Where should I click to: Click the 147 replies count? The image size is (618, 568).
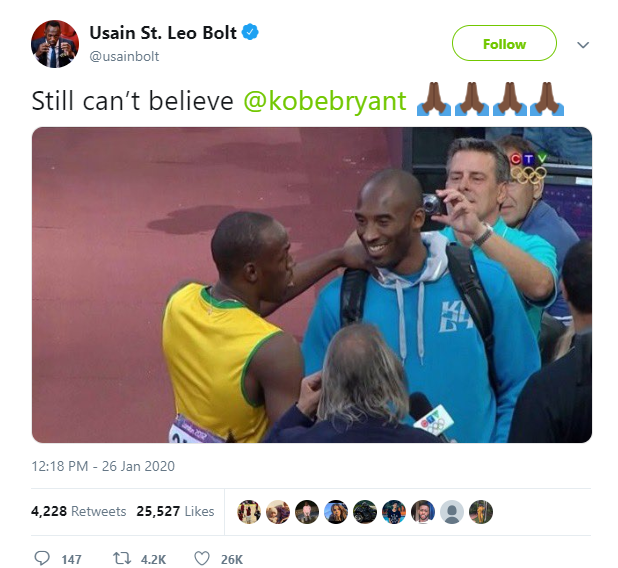click(x=71, y=559)
